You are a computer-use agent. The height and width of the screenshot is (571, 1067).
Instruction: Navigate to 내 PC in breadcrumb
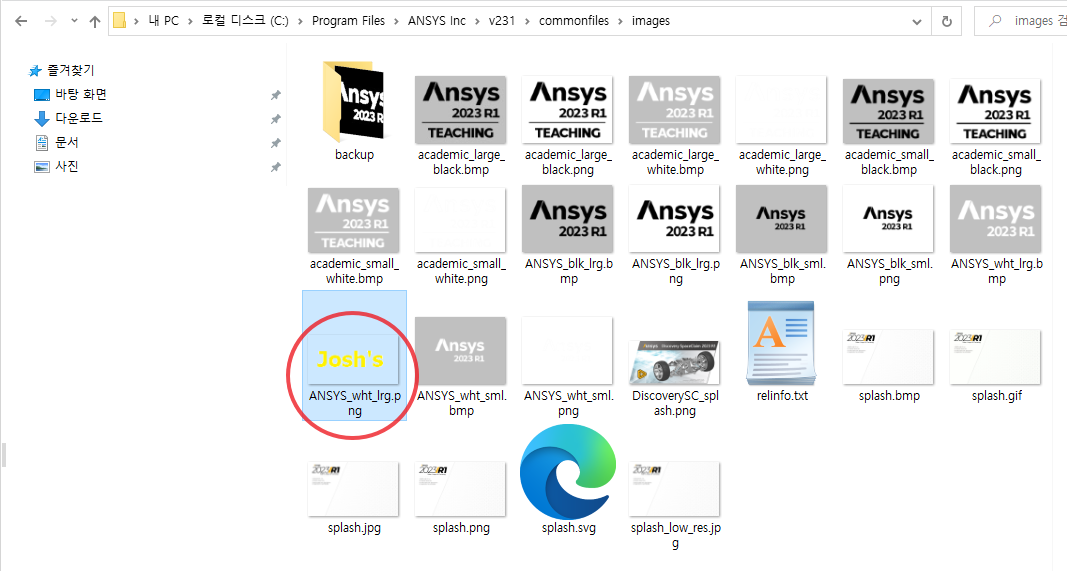pyautogui.click(x=163, y=21)
